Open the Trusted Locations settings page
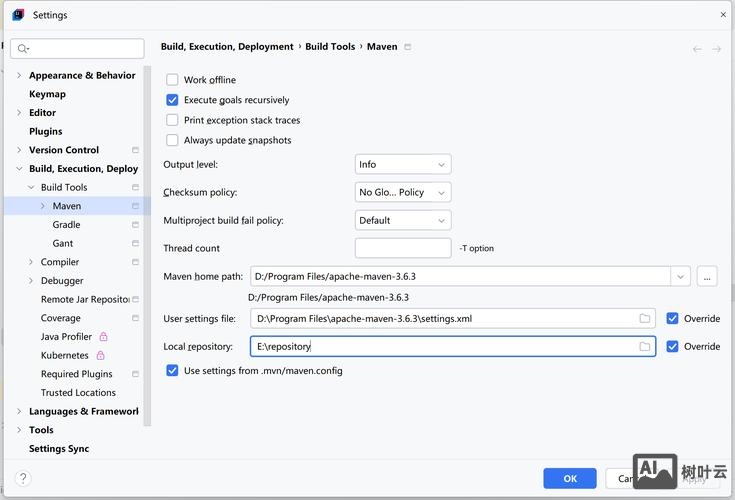Screen dimensions: 735x500 (x=78, y=393)
